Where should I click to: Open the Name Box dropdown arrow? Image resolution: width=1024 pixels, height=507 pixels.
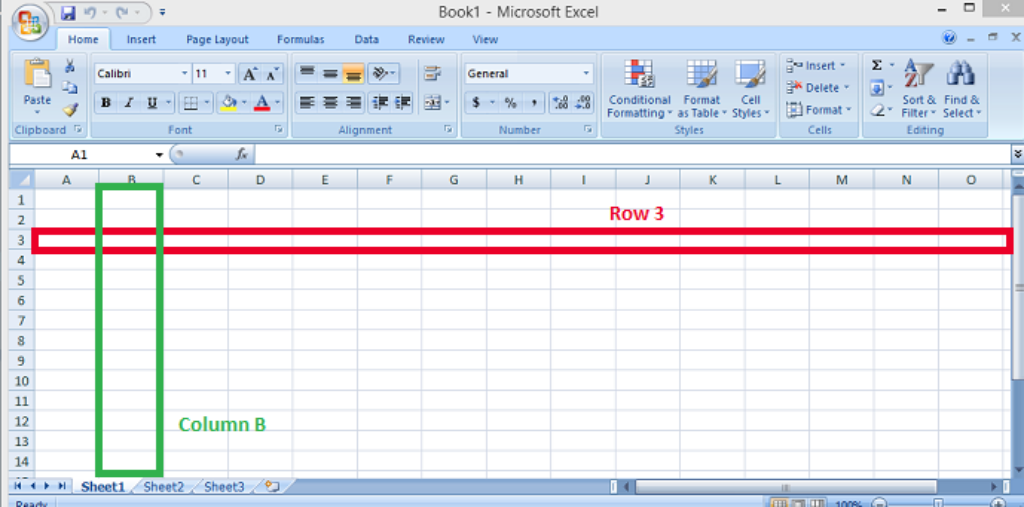click(159, 155)
